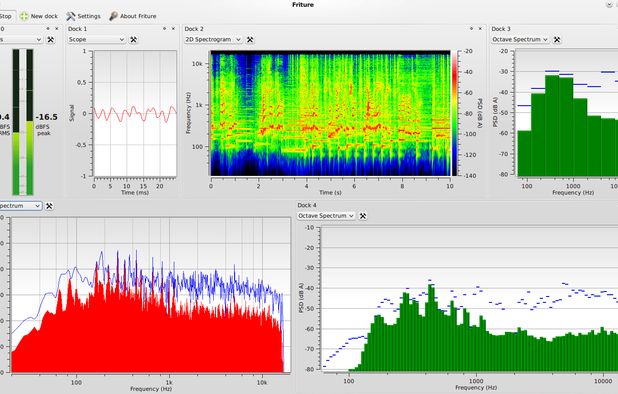
Task: Click the New dock plus icon
Action: pyautogui.click(x=24, y=16)
